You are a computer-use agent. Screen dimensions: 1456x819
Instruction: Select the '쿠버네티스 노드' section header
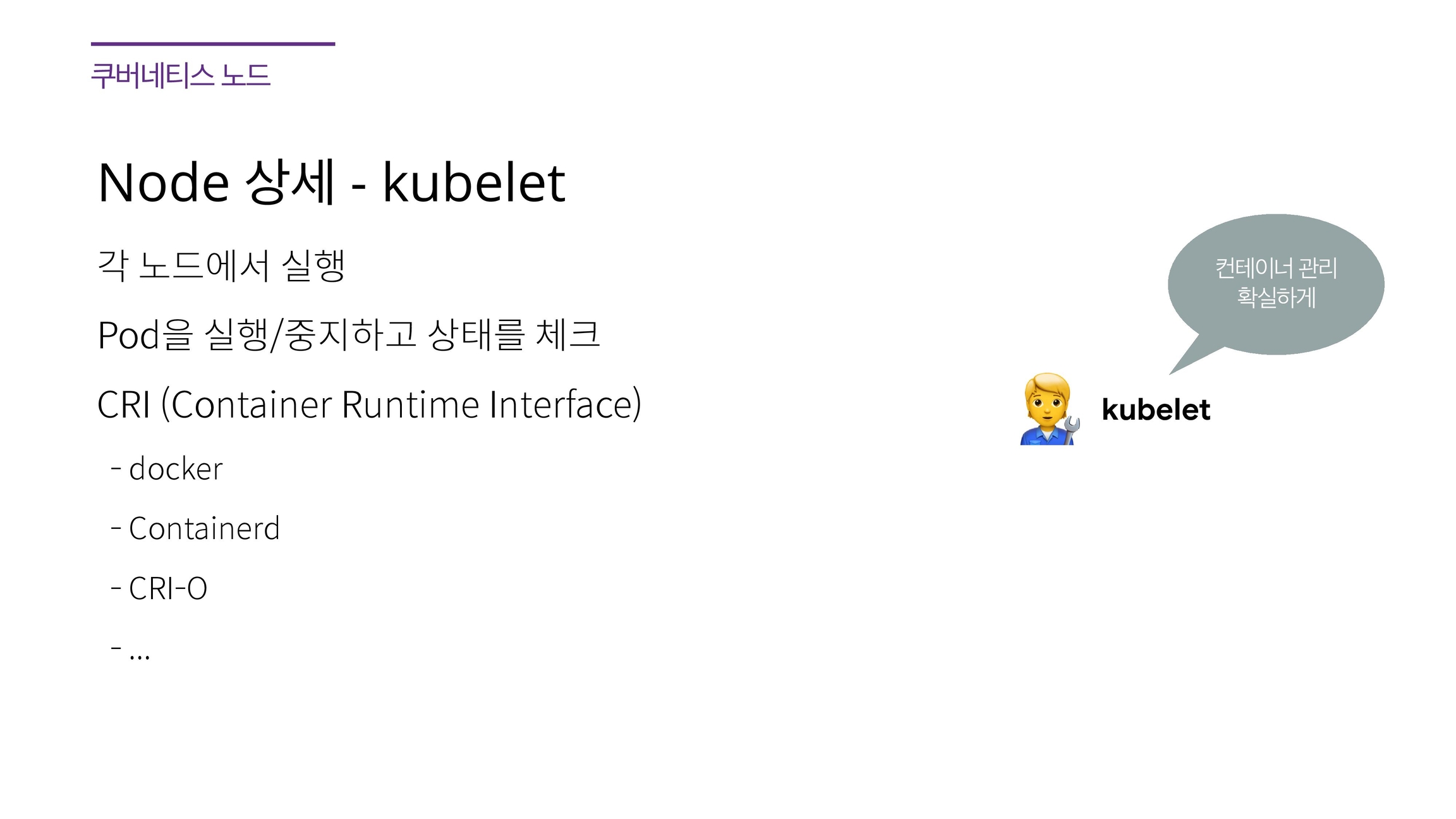181,76
